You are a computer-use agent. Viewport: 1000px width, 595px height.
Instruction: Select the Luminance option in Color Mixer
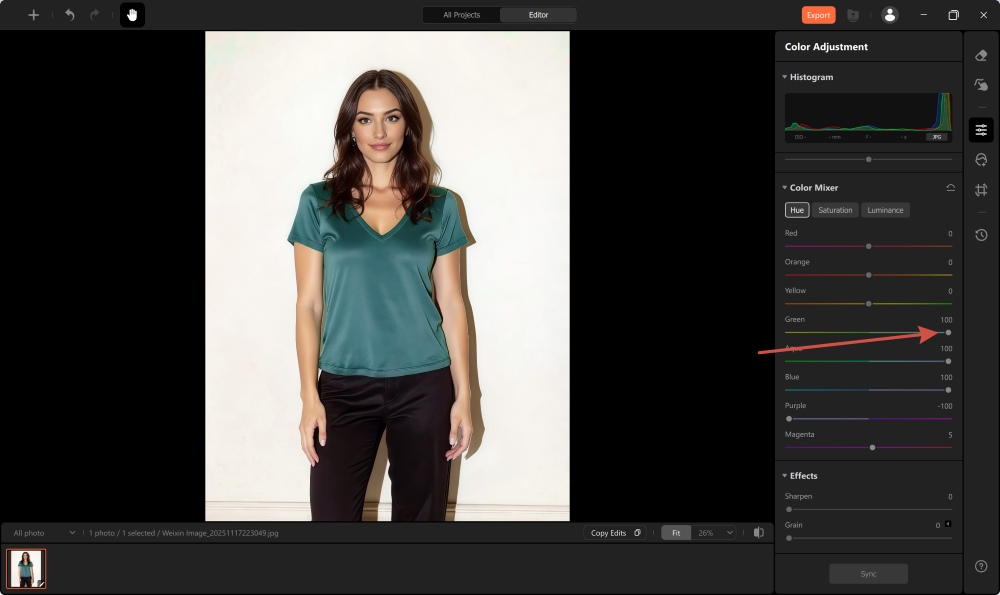tap(885, 210)
